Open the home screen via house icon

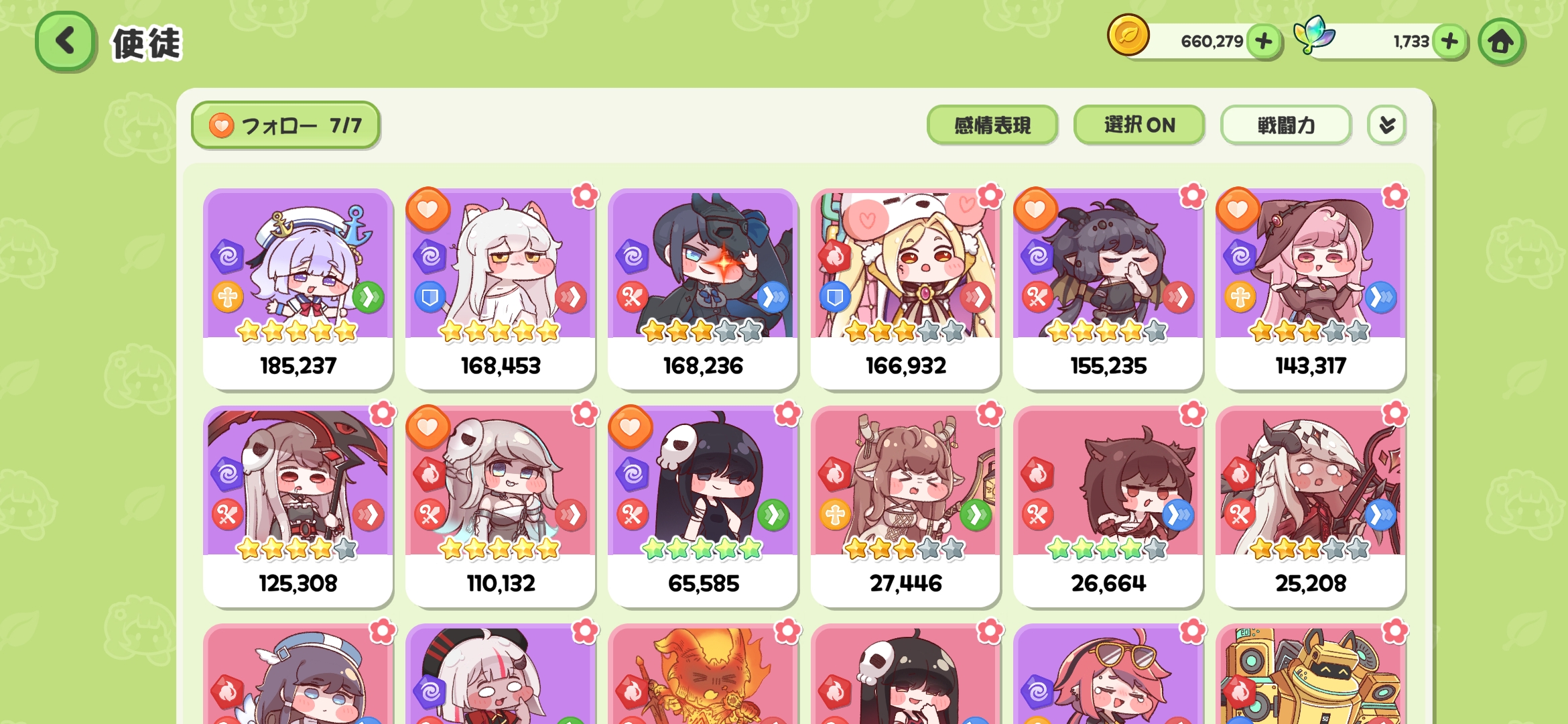pos(1501,42)
